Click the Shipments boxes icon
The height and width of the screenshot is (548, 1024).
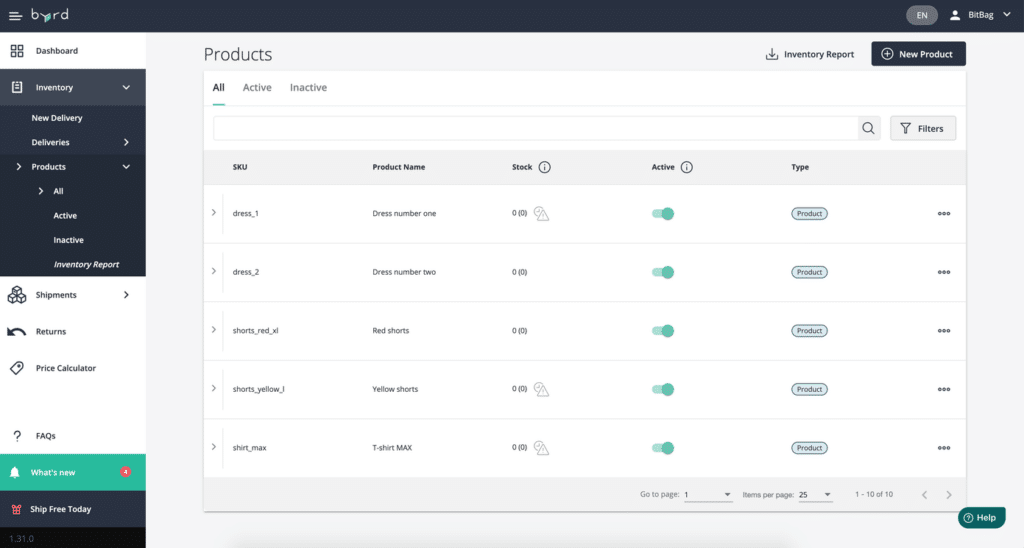pyautogui.click(x=17, y=295)
